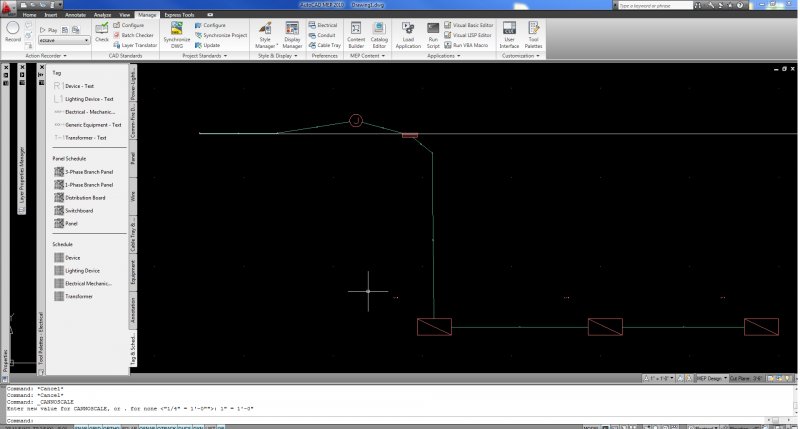Click the search keyword input field
800x429 pixels.
click(655, 5)
